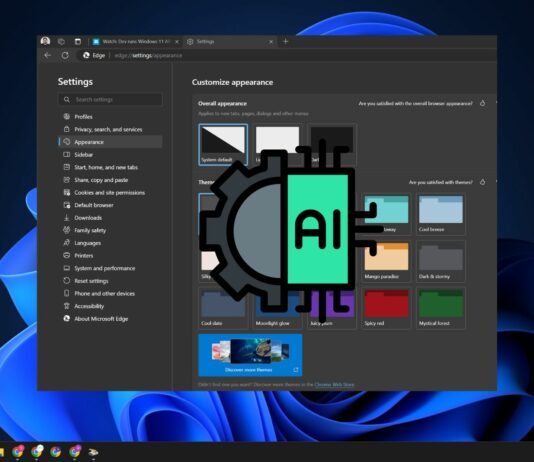Open the Chrome Web Store link

tap(334, 385)
